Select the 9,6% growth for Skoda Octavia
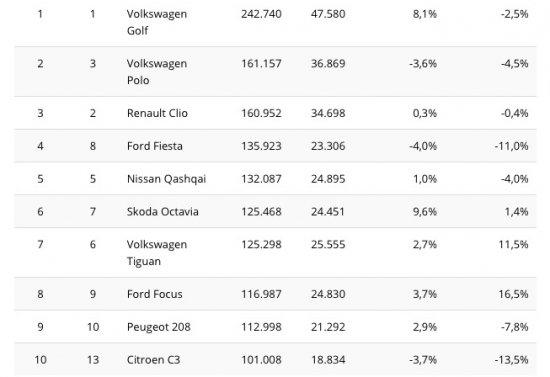550x377 pixels. pos(425,211)
